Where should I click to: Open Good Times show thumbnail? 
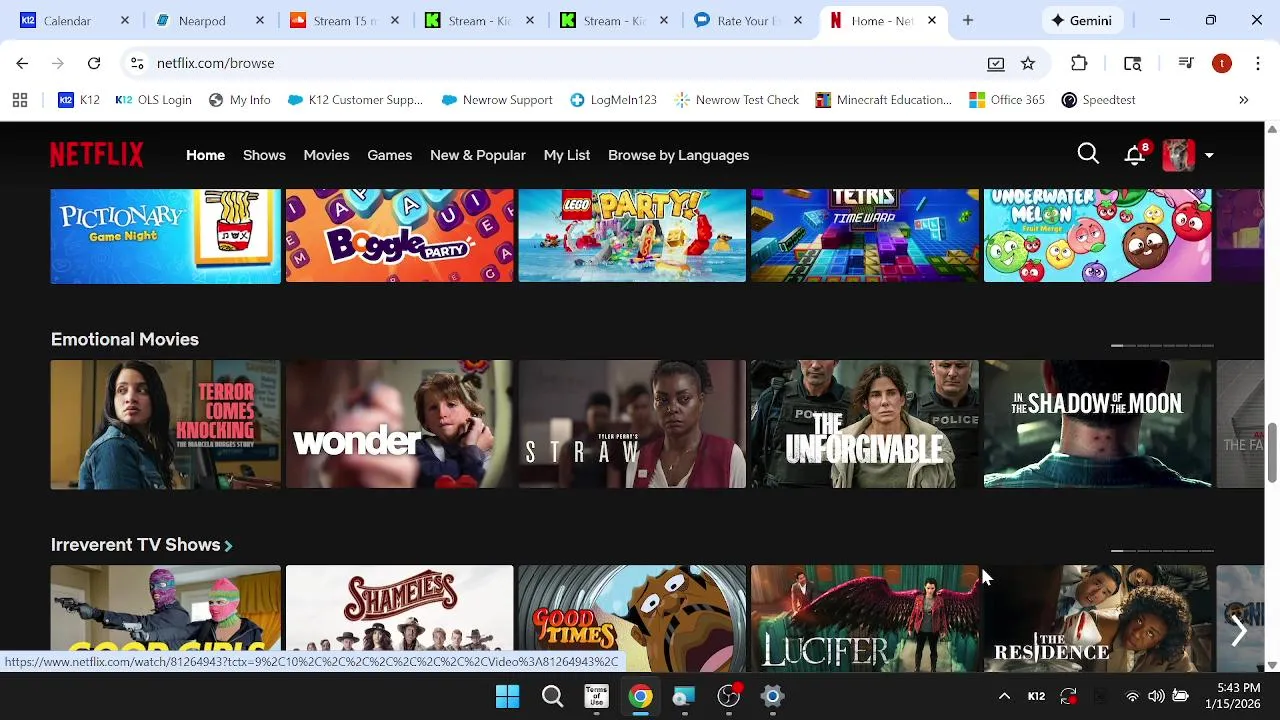point(632,616)
